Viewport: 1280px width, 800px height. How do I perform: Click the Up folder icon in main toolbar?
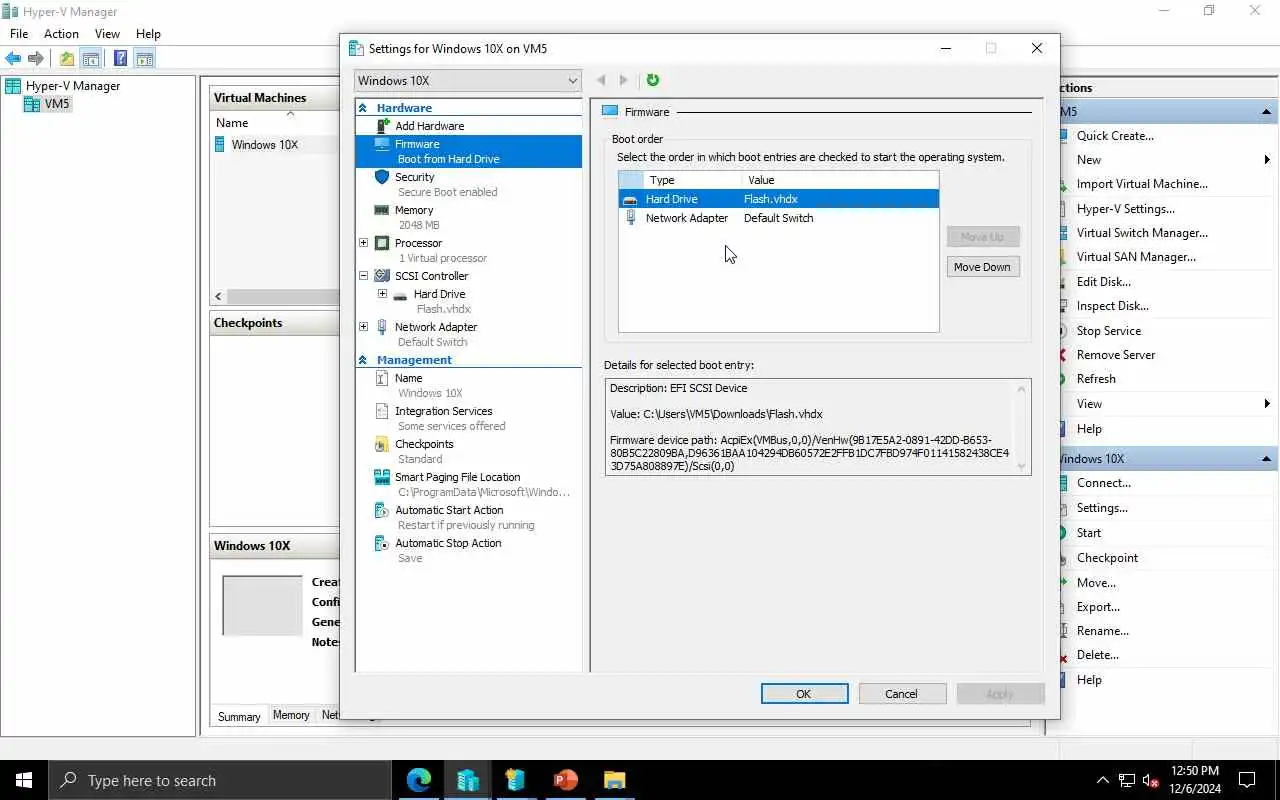pos(67,59)
